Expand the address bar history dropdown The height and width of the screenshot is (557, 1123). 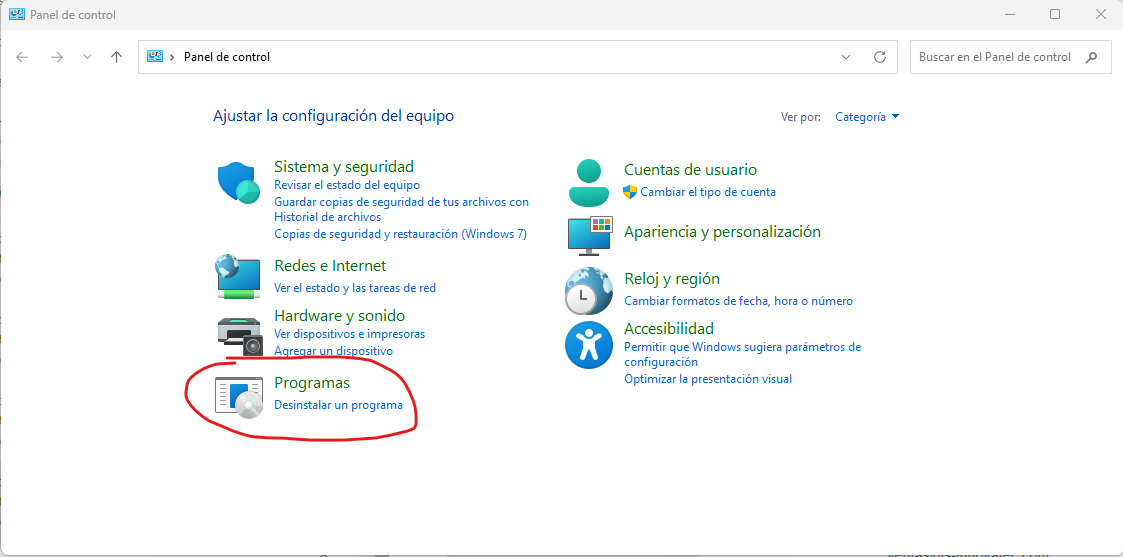tap(846, 57)
